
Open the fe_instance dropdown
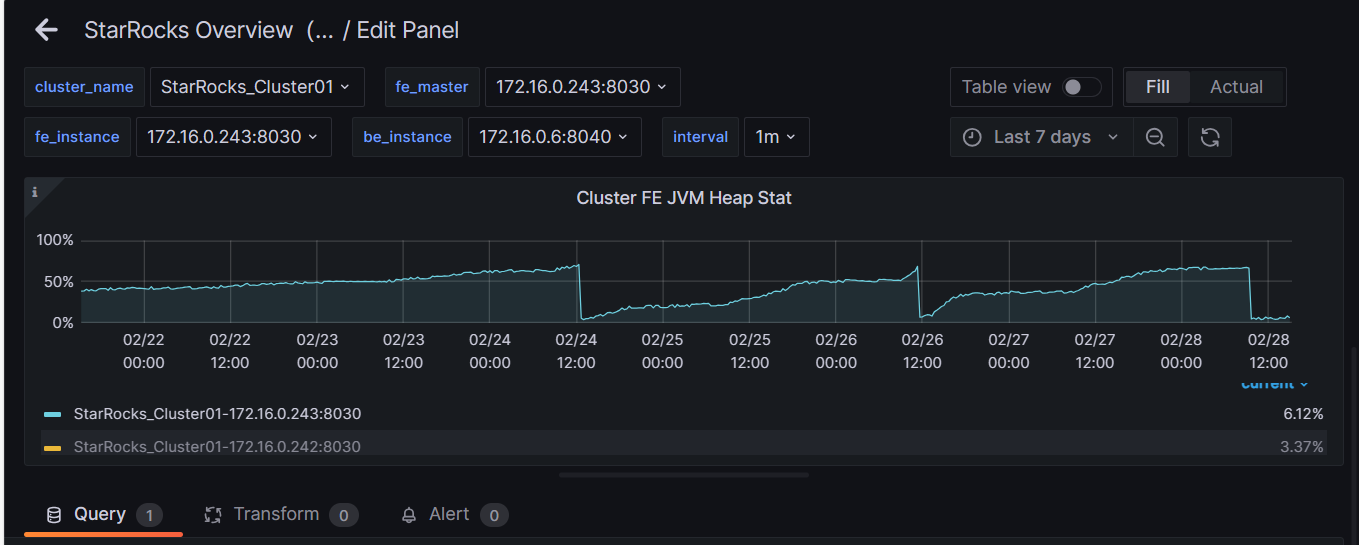pyautogui.click(x=233, y=137)
